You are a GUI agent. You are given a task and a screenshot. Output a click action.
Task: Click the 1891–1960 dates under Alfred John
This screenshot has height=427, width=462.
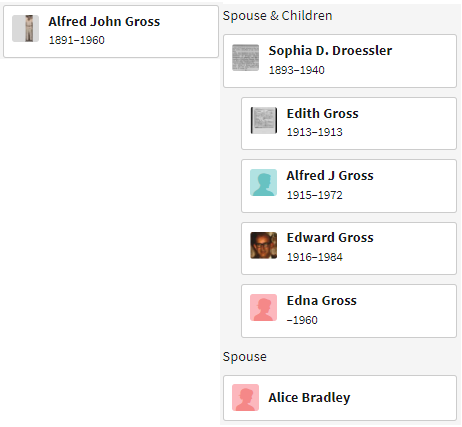[x=77, y=40]
